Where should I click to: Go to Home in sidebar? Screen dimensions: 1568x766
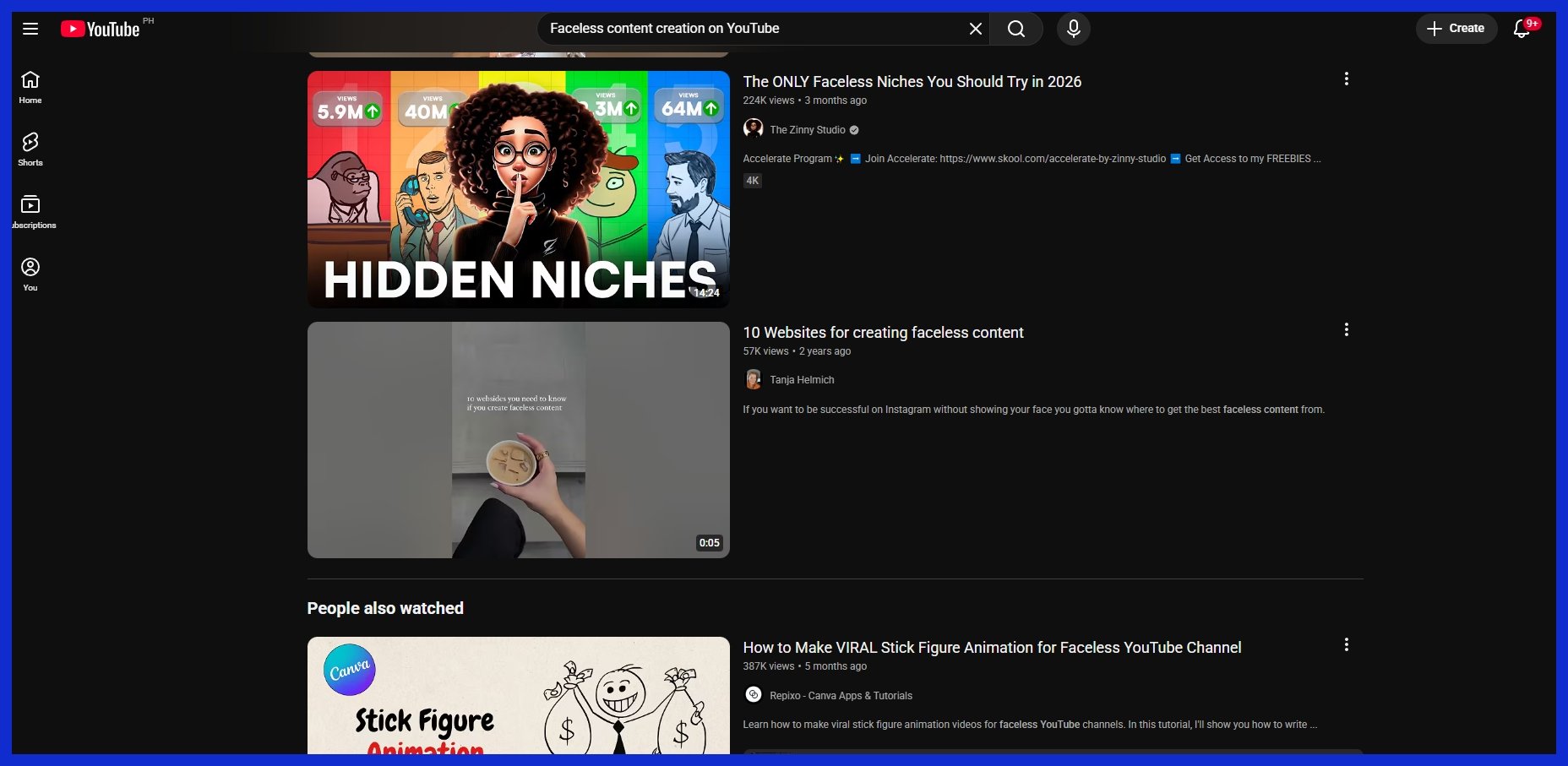tap(30, 87)
